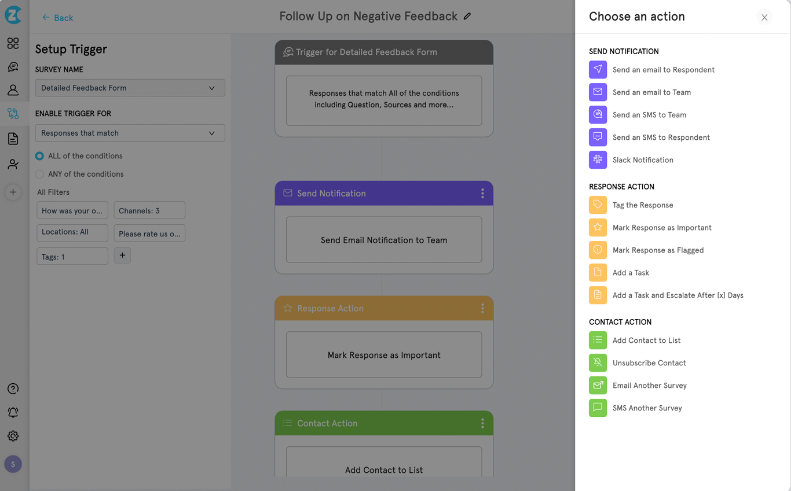Choose the SMS Another Survey icon

click(x=598, y=408)
